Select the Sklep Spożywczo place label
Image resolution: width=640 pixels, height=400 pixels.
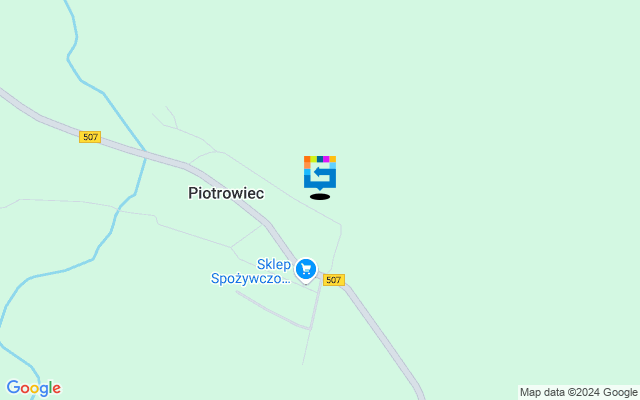click(x=251, y=271)
